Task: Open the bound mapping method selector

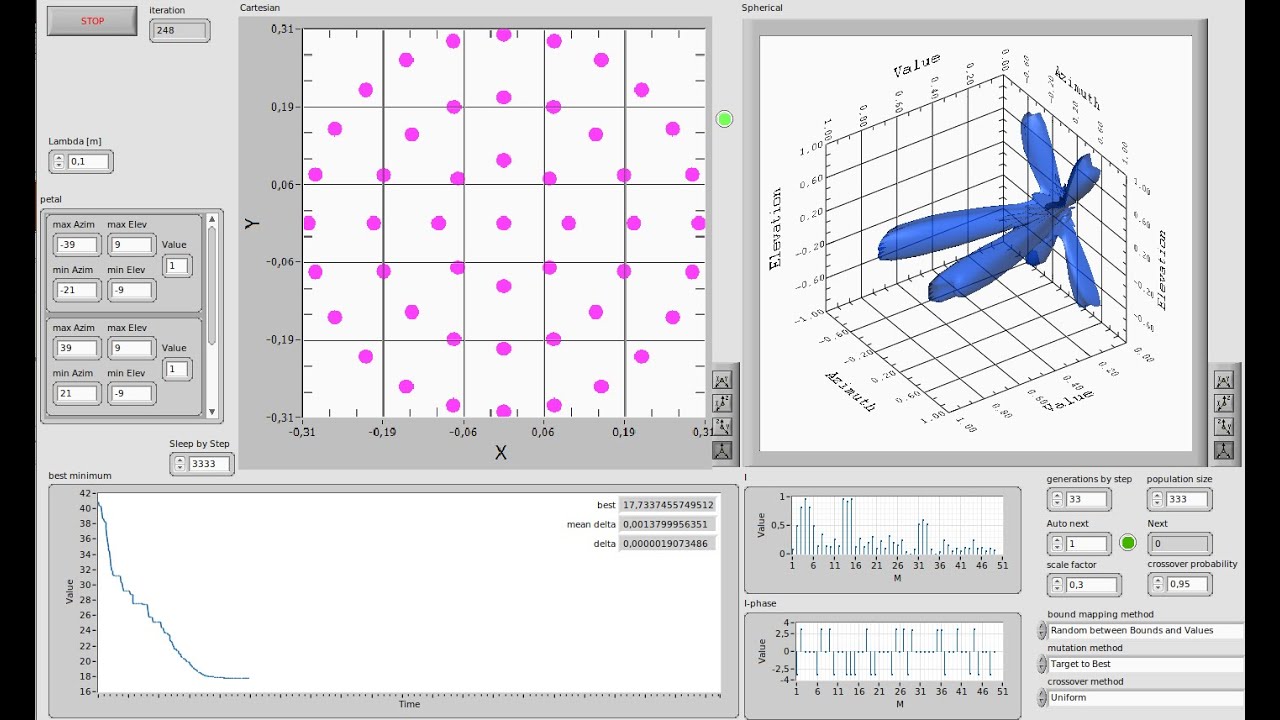Action: [x=1146, y=631]
